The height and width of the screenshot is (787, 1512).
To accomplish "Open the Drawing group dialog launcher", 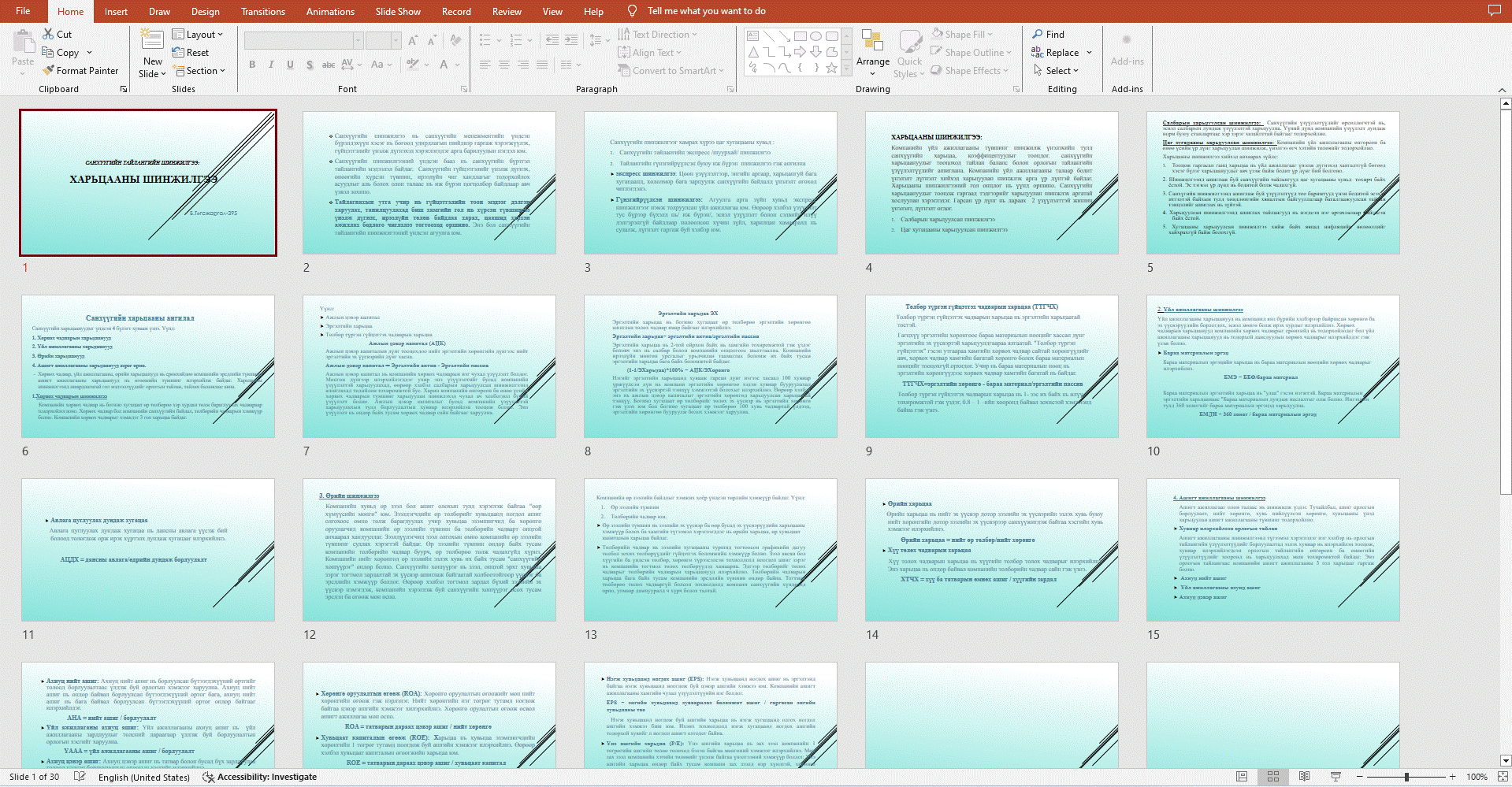I will point(1016,89).
